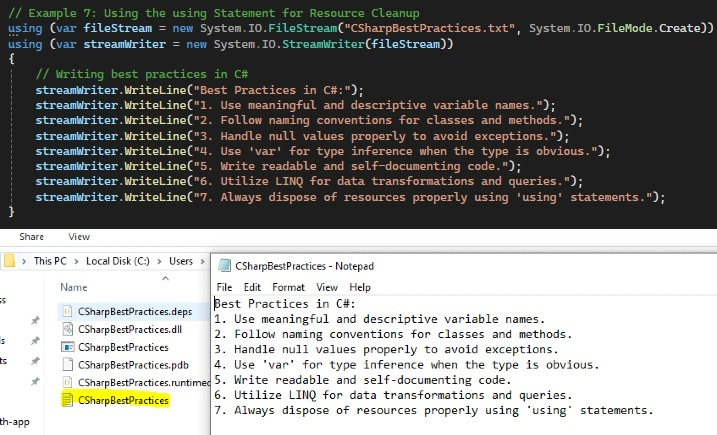Click the highlighted text document icon

(x=67, y=400)
